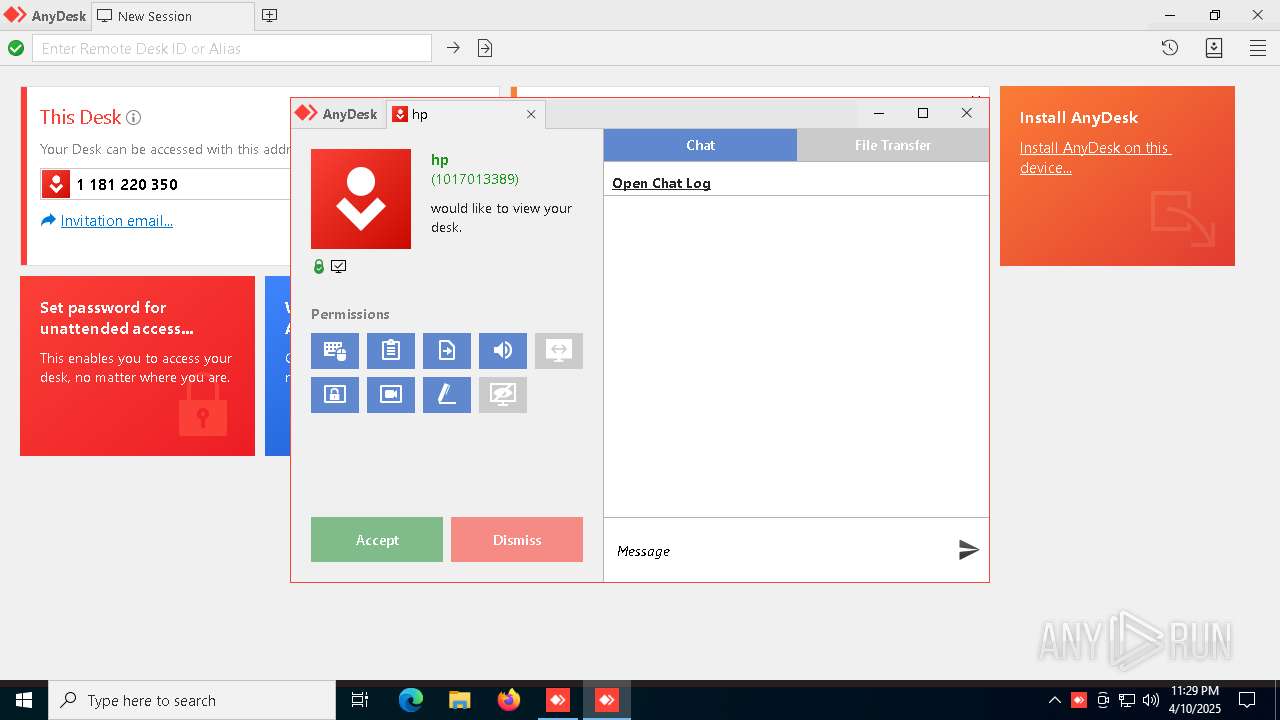Click the hp user avatar image
Screen dimensions: 1280x720
[361, 199]
